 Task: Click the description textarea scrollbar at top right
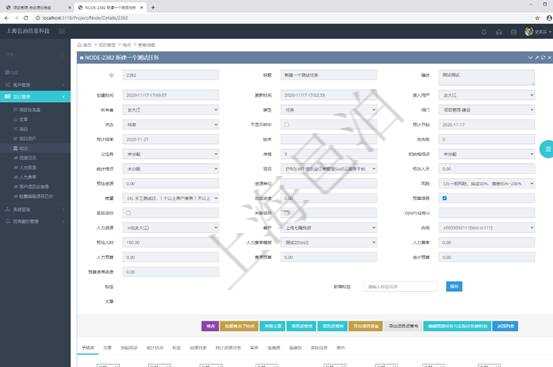[x=532, y=78]
